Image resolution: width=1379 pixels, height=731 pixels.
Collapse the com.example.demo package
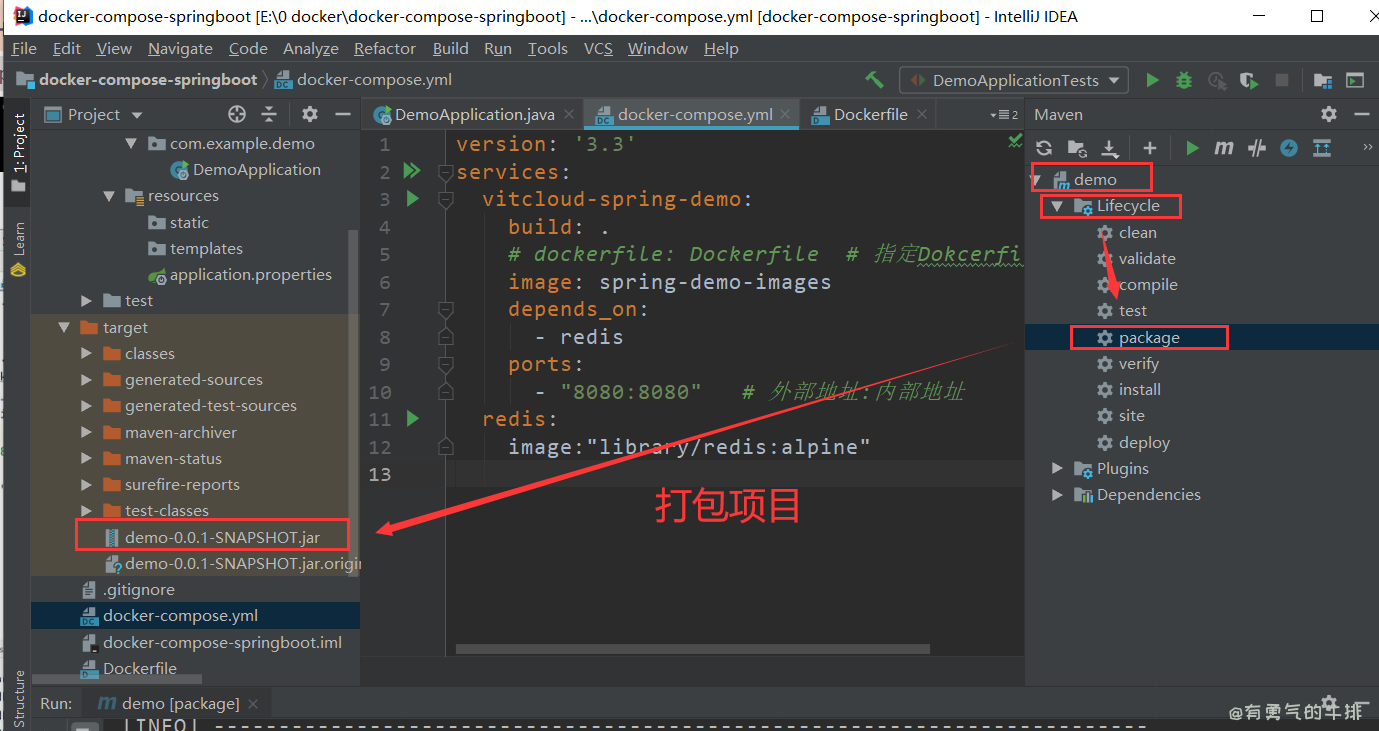click(131, 143)
